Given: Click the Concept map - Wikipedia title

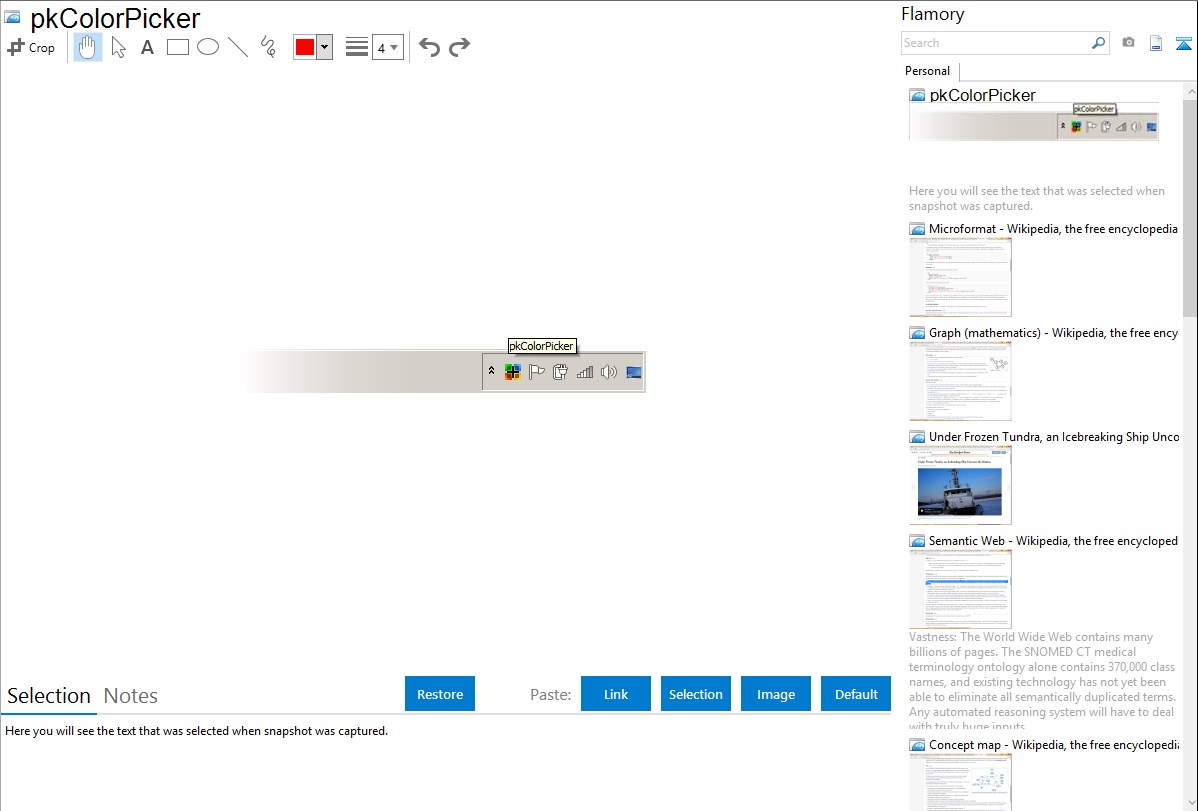Looking at the screenshot, I should pos(1053,744).
